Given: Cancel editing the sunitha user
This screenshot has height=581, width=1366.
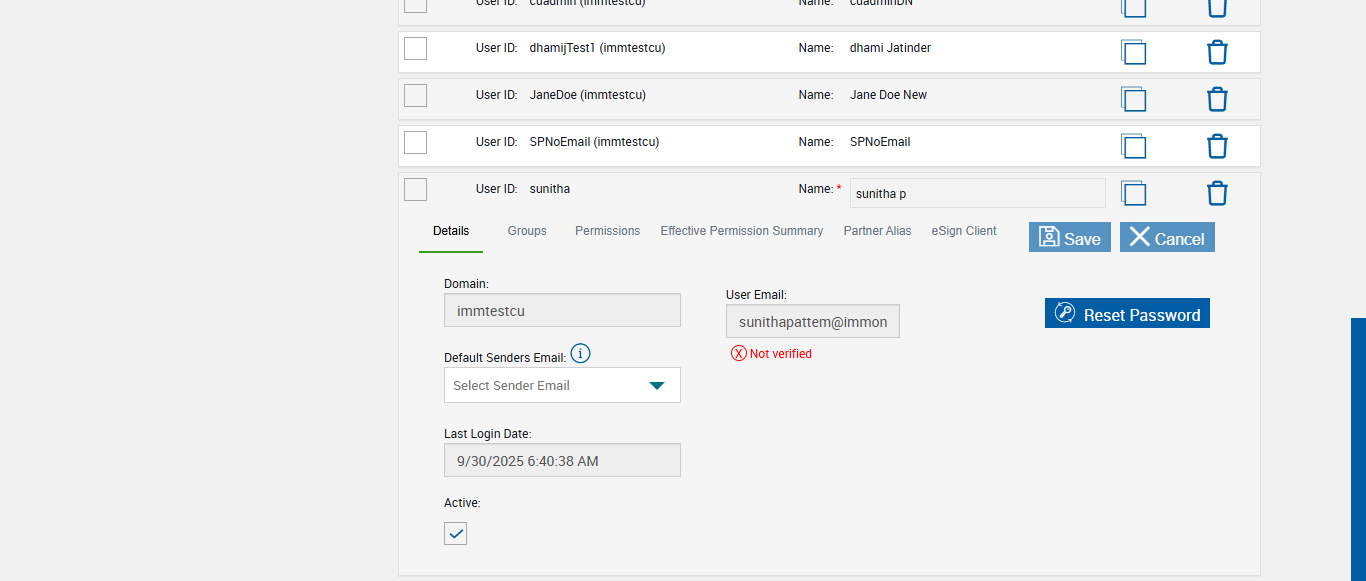Looking at the screenshot, I should [1166, 237].
